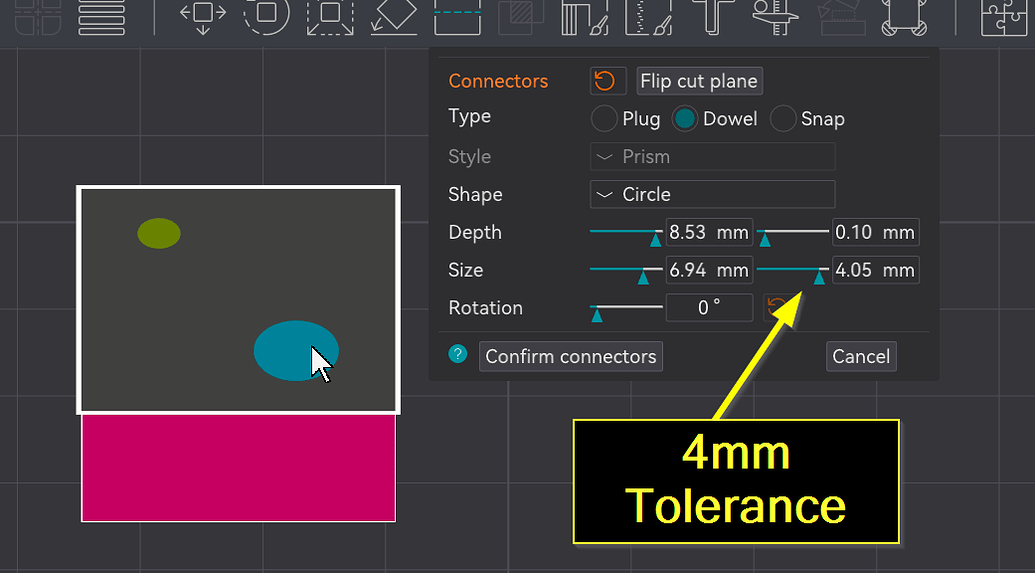The image size is (1035, 573).
Task: Reset rotation with the small undo icon
Action: pos(777,308)
